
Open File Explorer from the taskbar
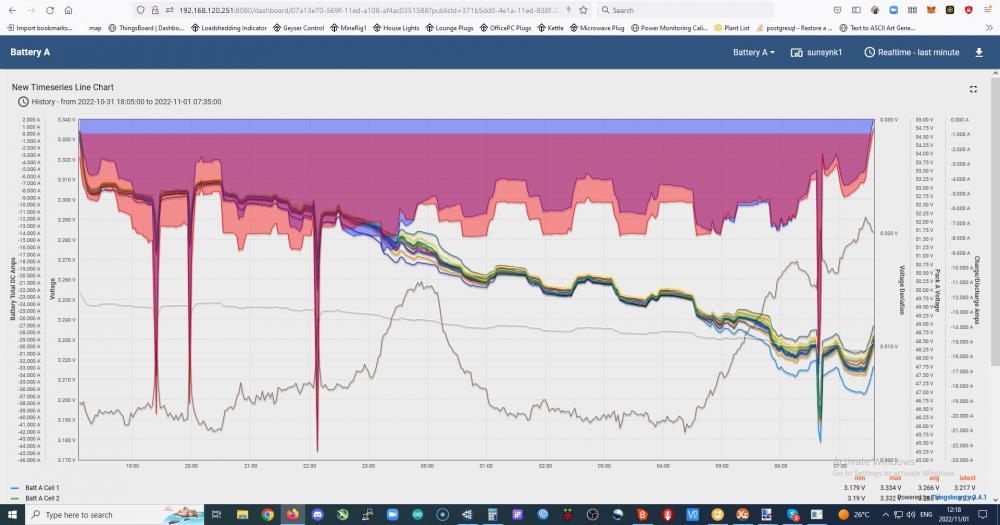click(242, 515)
